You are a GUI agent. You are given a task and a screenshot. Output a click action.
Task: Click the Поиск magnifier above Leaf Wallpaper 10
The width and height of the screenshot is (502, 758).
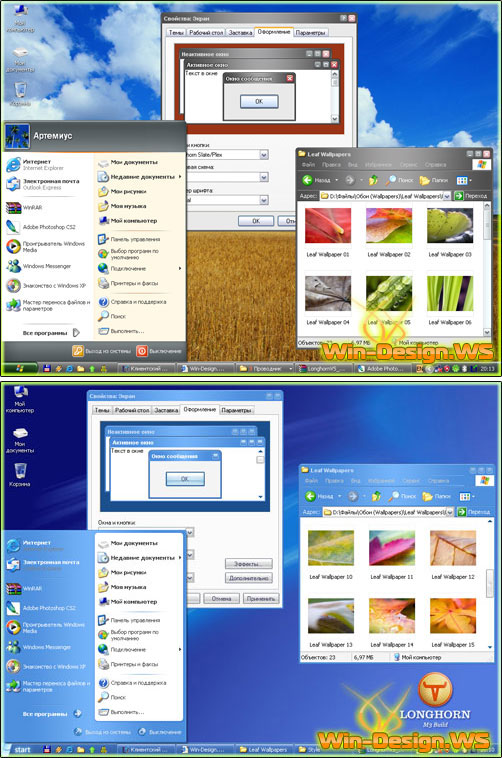[394, 496]
